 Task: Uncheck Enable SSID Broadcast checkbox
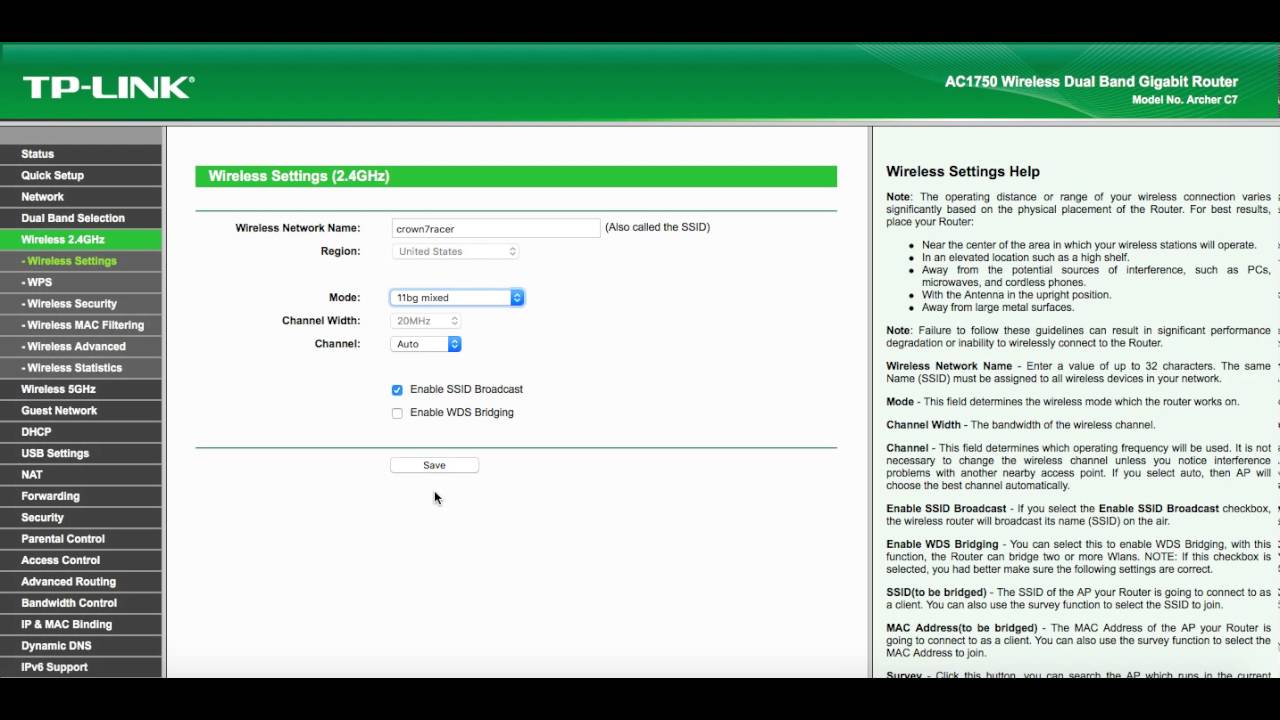pyautogui.click(x=397, y=390)
